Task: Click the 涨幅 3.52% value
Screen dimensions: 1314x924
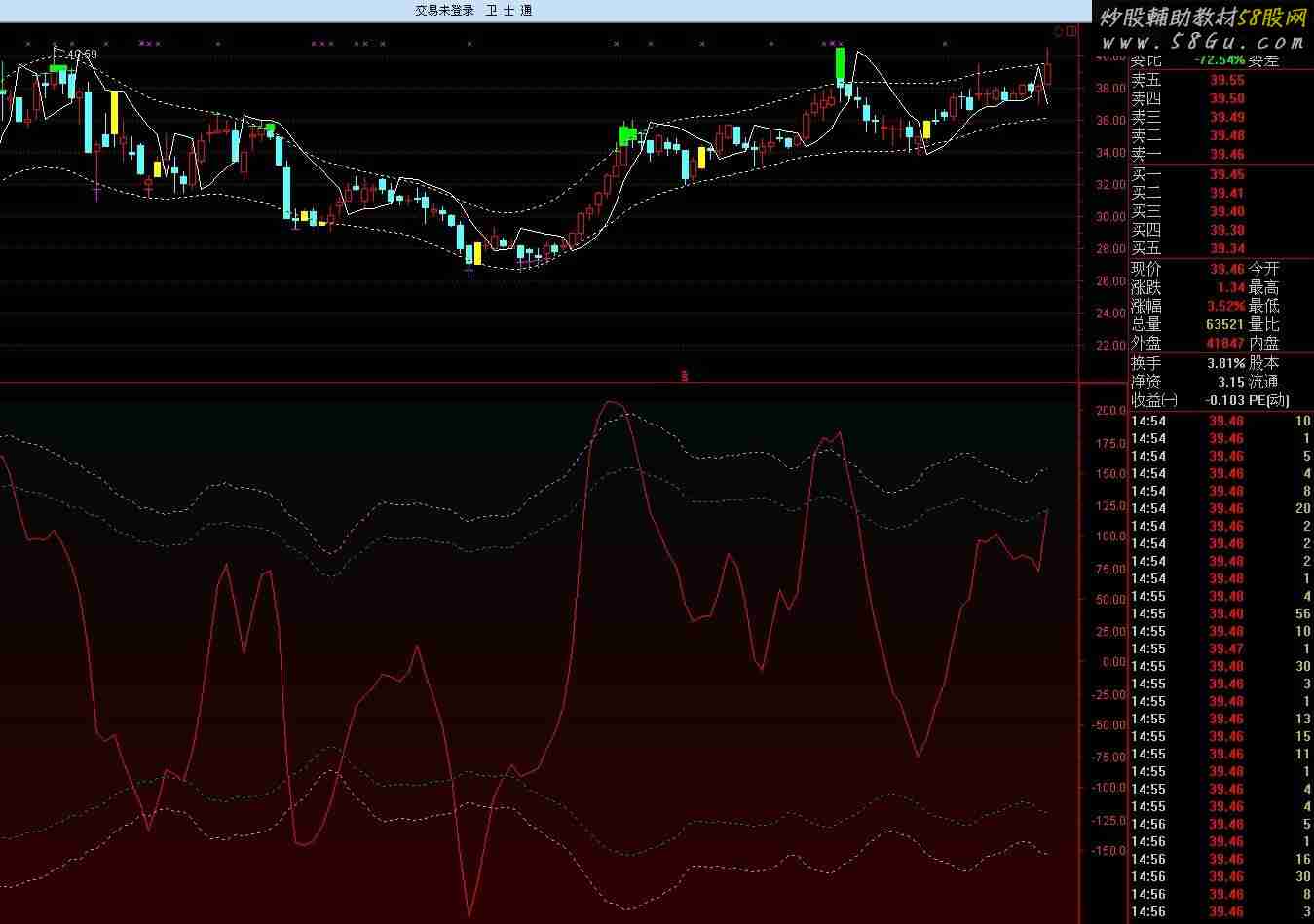Action: click(1226, 306)
